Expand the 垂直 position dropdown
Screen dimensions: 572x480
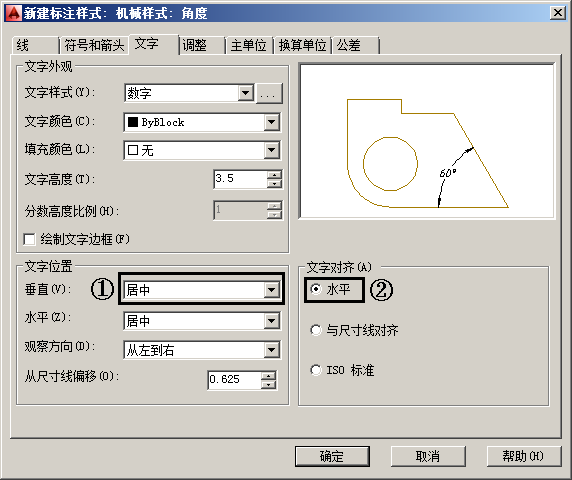pyautogui.click(x=272, y=290)
